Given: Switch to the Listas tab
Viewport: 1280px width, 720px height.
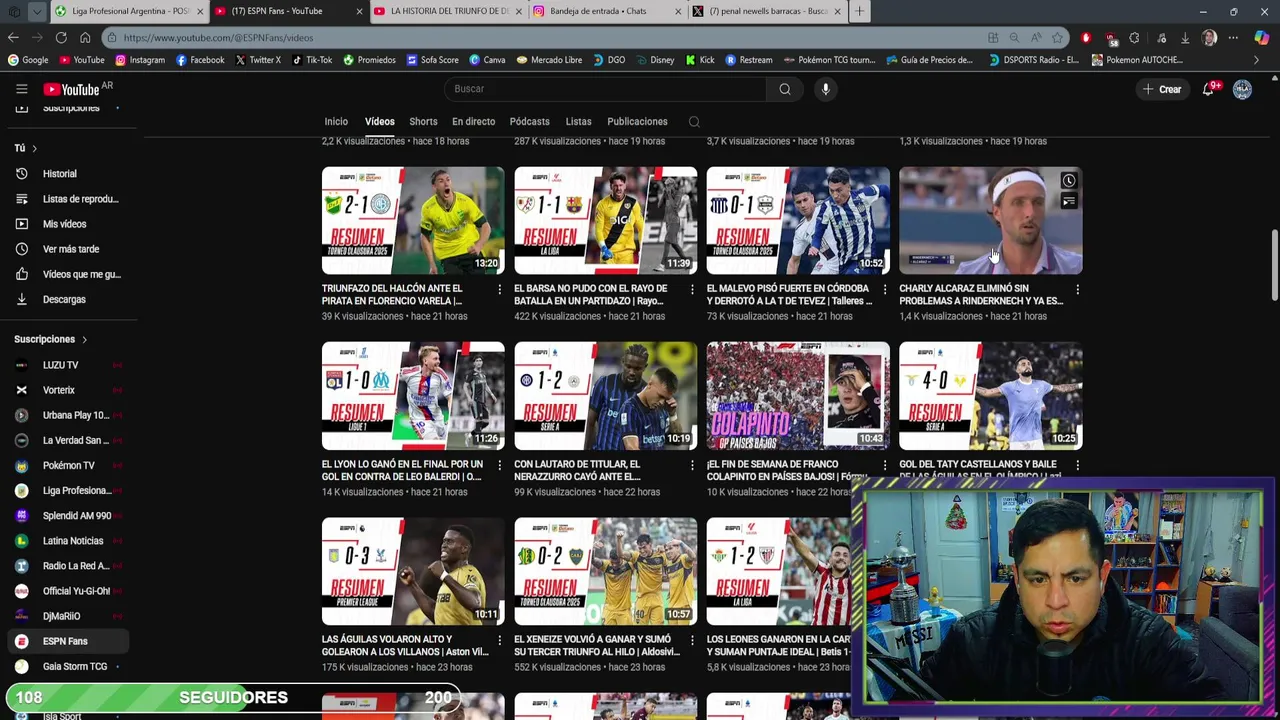Looking at the screenshot, I should (x=578, y=122).
